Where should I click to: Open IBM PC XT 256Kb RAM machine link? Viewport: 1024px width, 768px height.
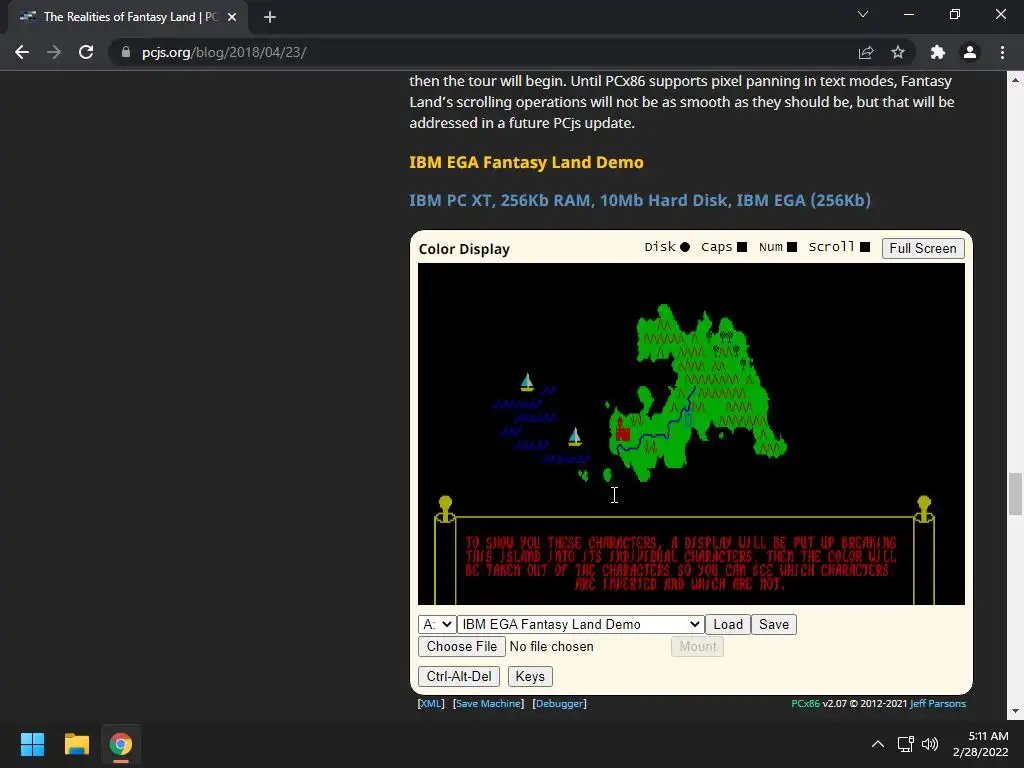pyautogui.click(x=640, y=200)
